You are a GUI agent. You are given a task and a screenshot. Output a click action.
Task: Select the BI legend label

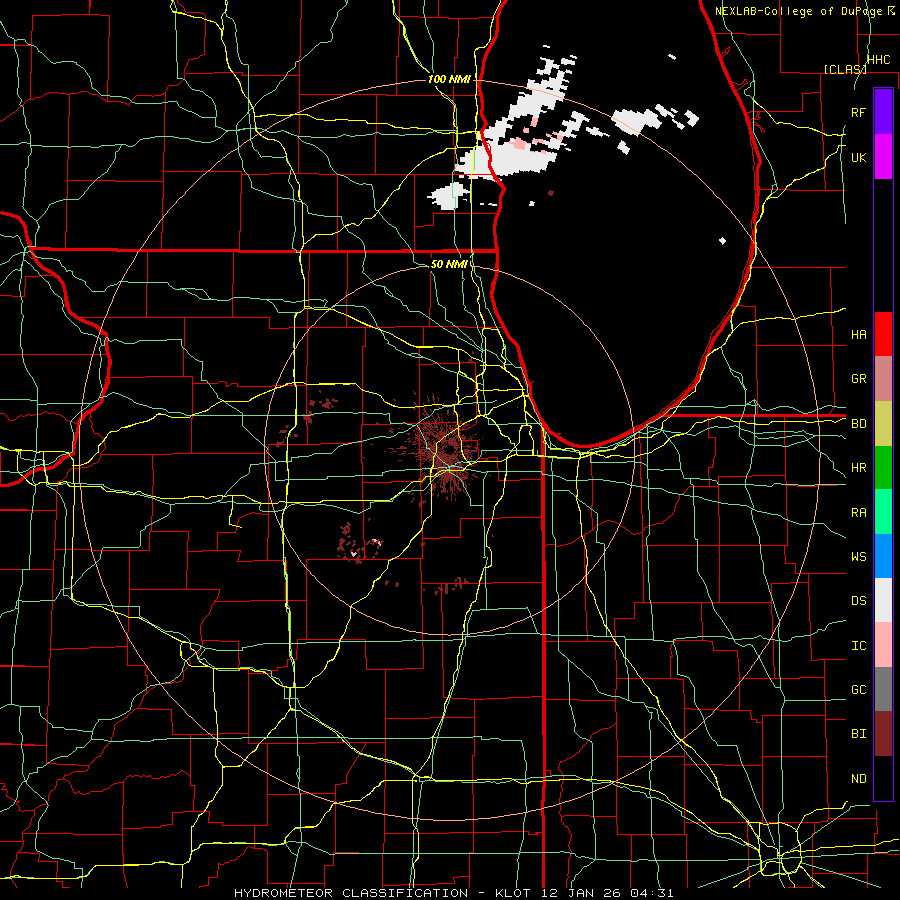tap(859, 734)
